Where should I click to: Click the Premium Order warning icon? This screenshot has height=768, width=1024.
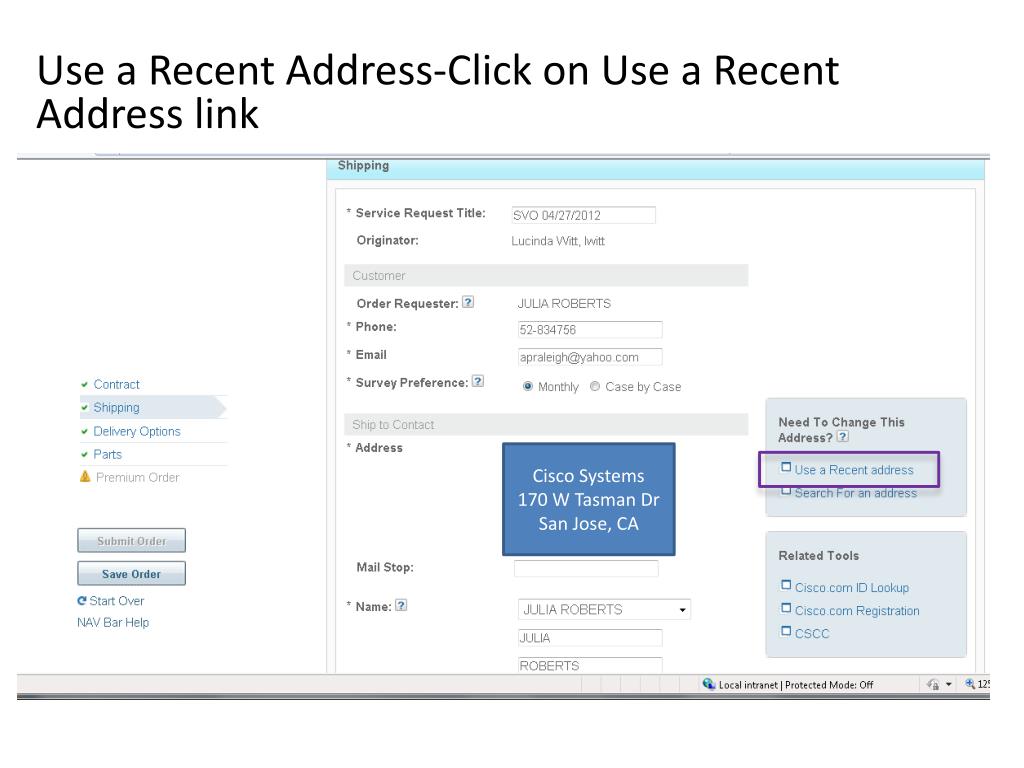85,476
